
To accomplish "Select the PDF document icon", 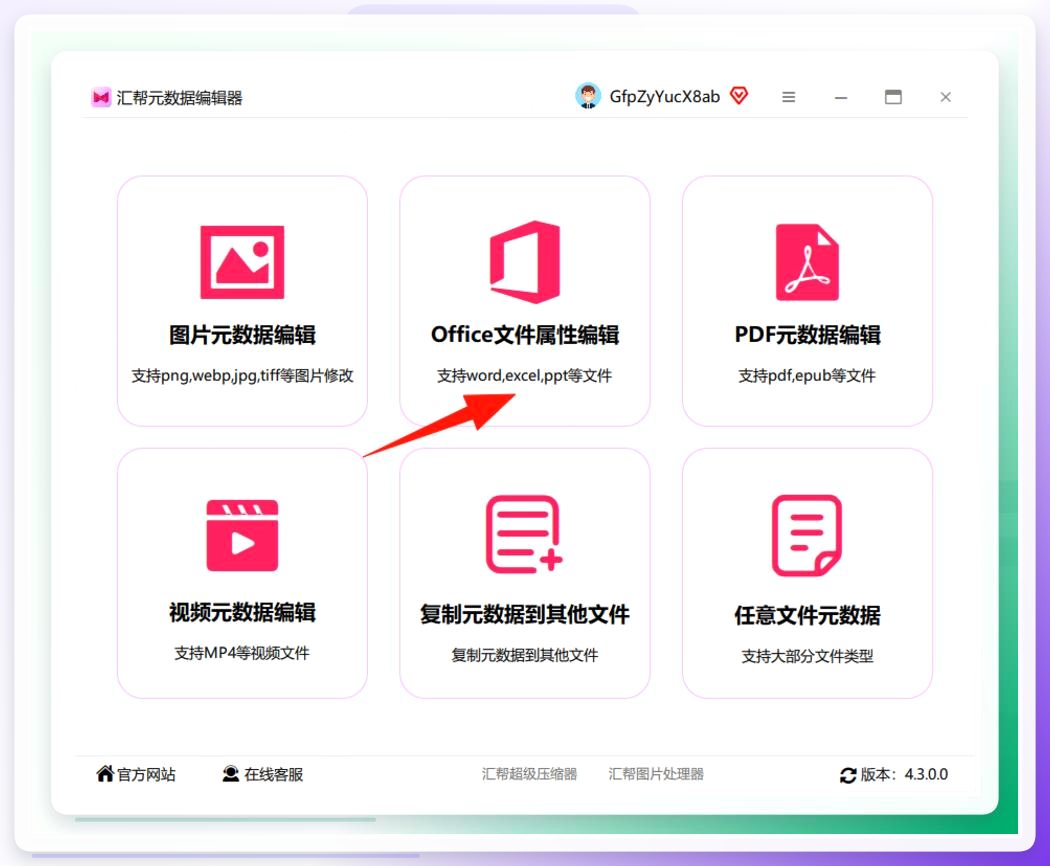I will [x=807, y=262].
